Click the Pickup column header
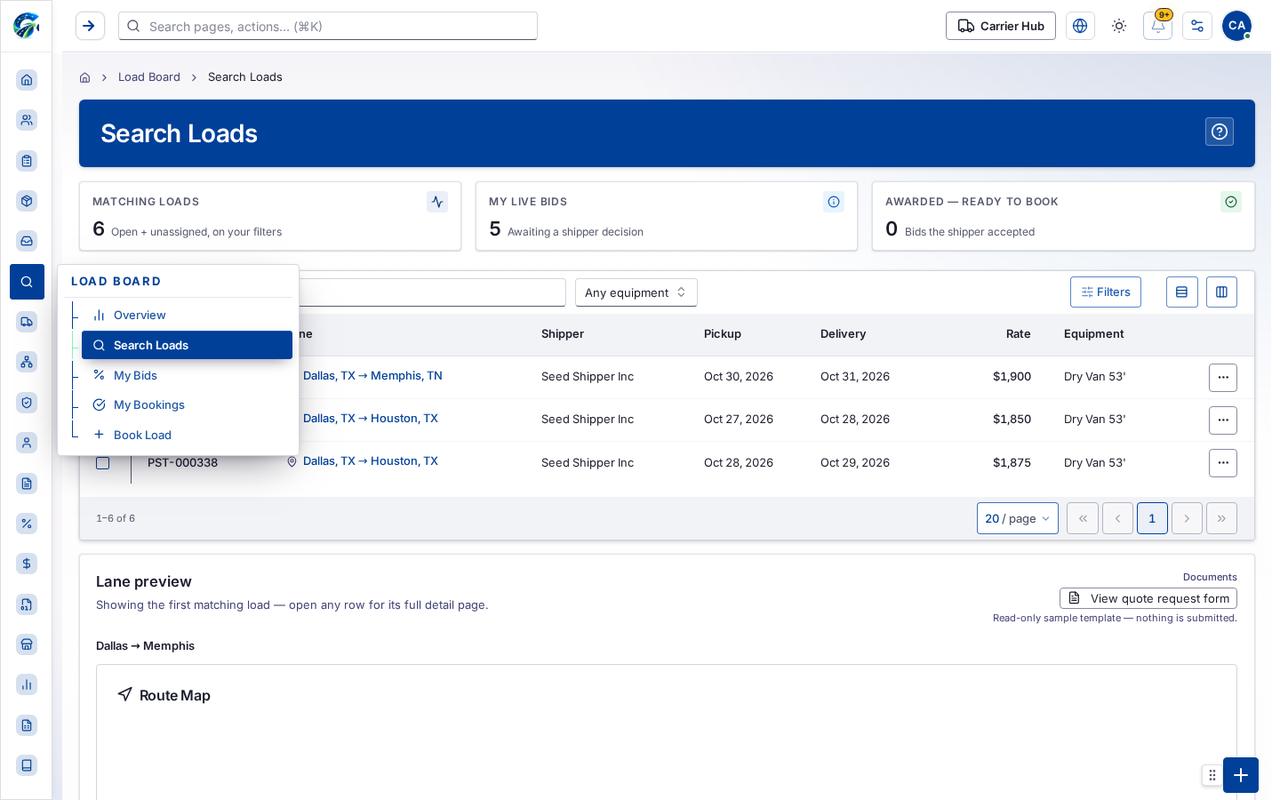 coord(723,334)
